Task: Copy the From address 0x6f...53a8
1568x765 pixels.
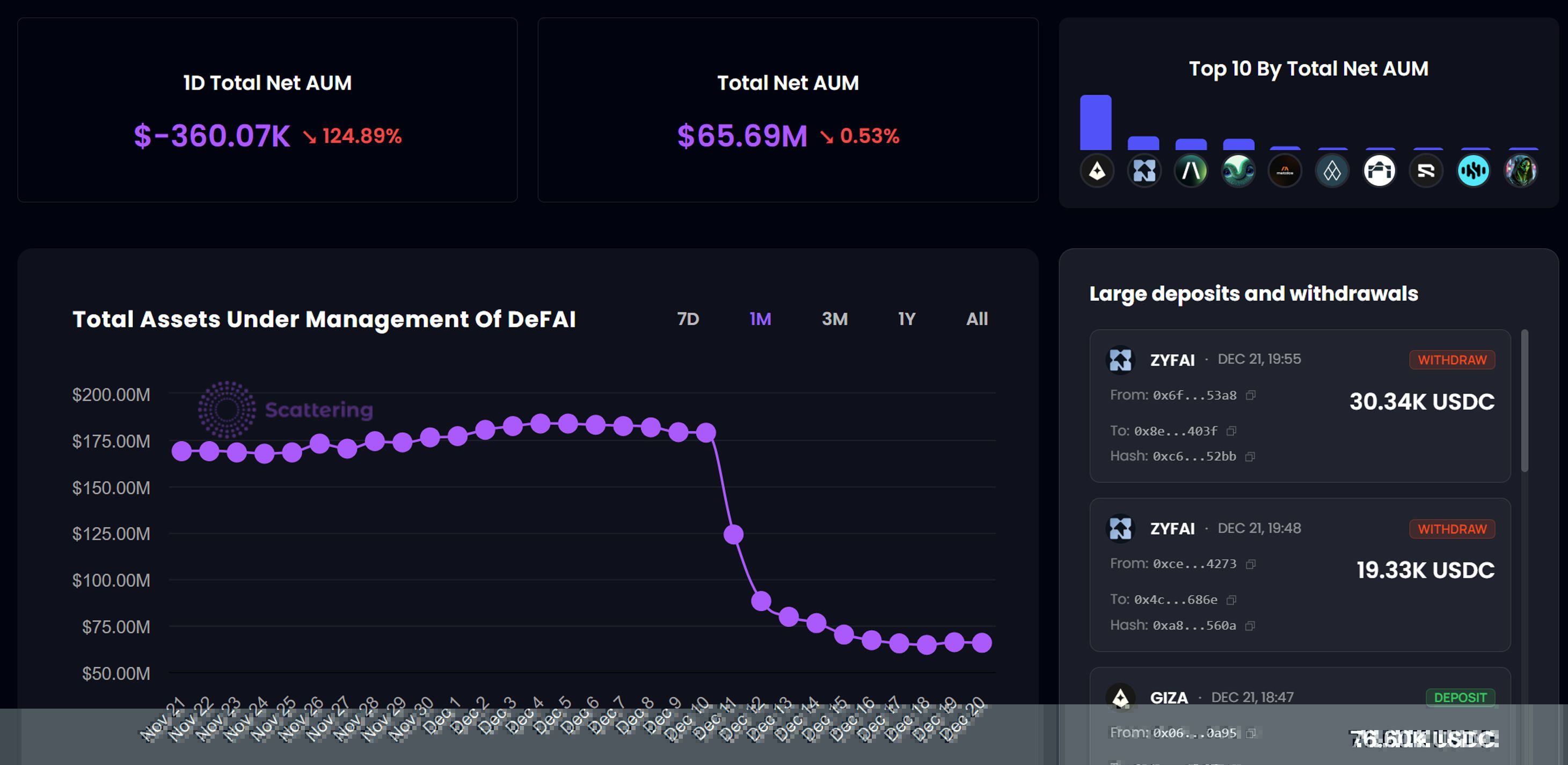Action: (x=1251, y=396)
